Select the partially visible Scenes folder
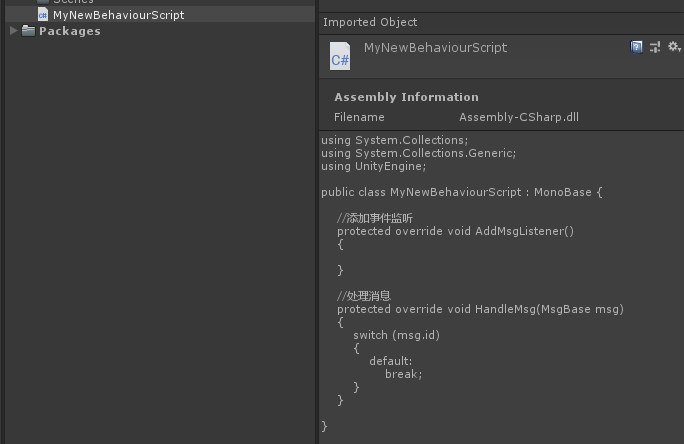684x444 pixels. coord(73,2)
